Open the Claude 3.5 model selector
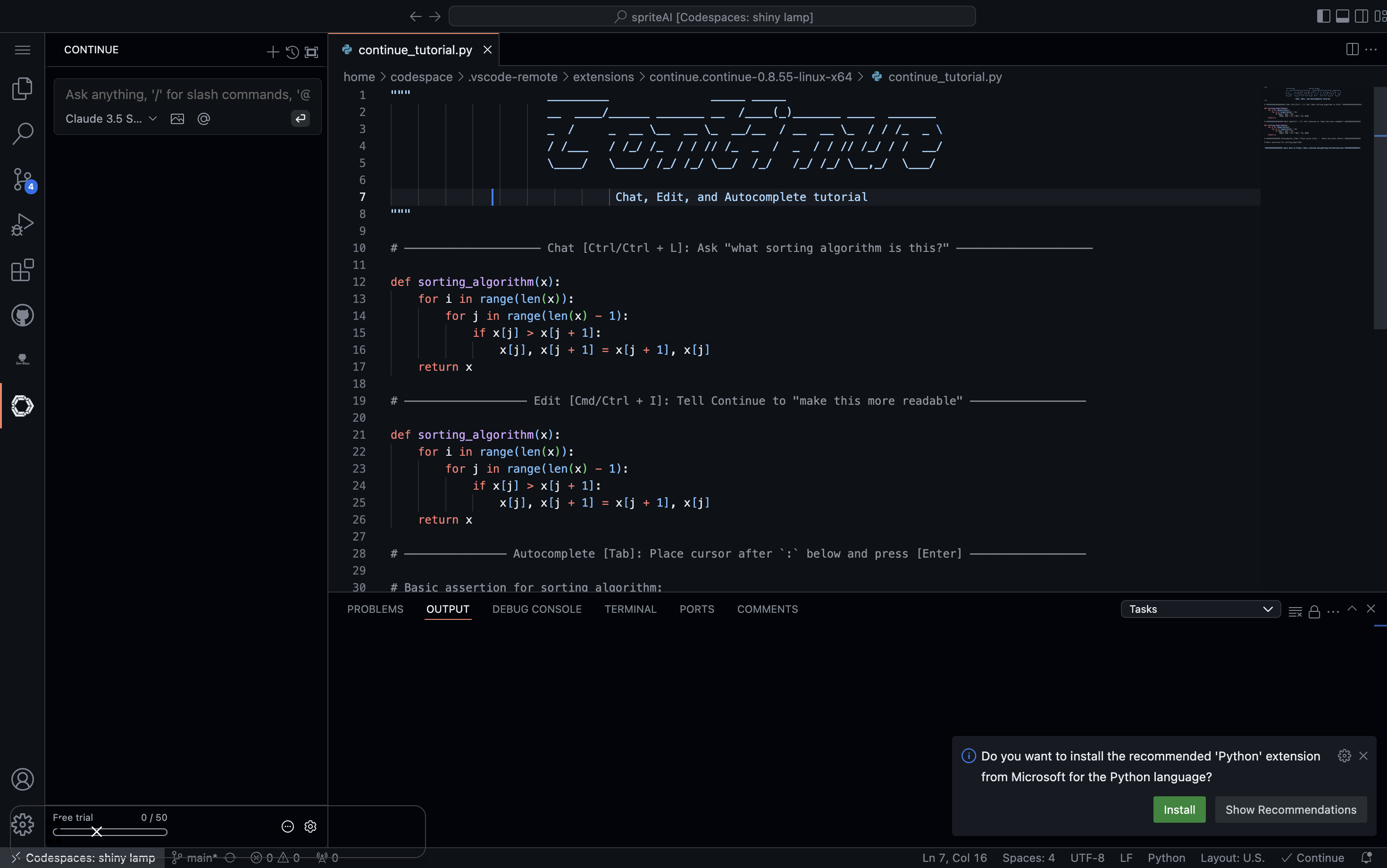 [x=109, y=119]
